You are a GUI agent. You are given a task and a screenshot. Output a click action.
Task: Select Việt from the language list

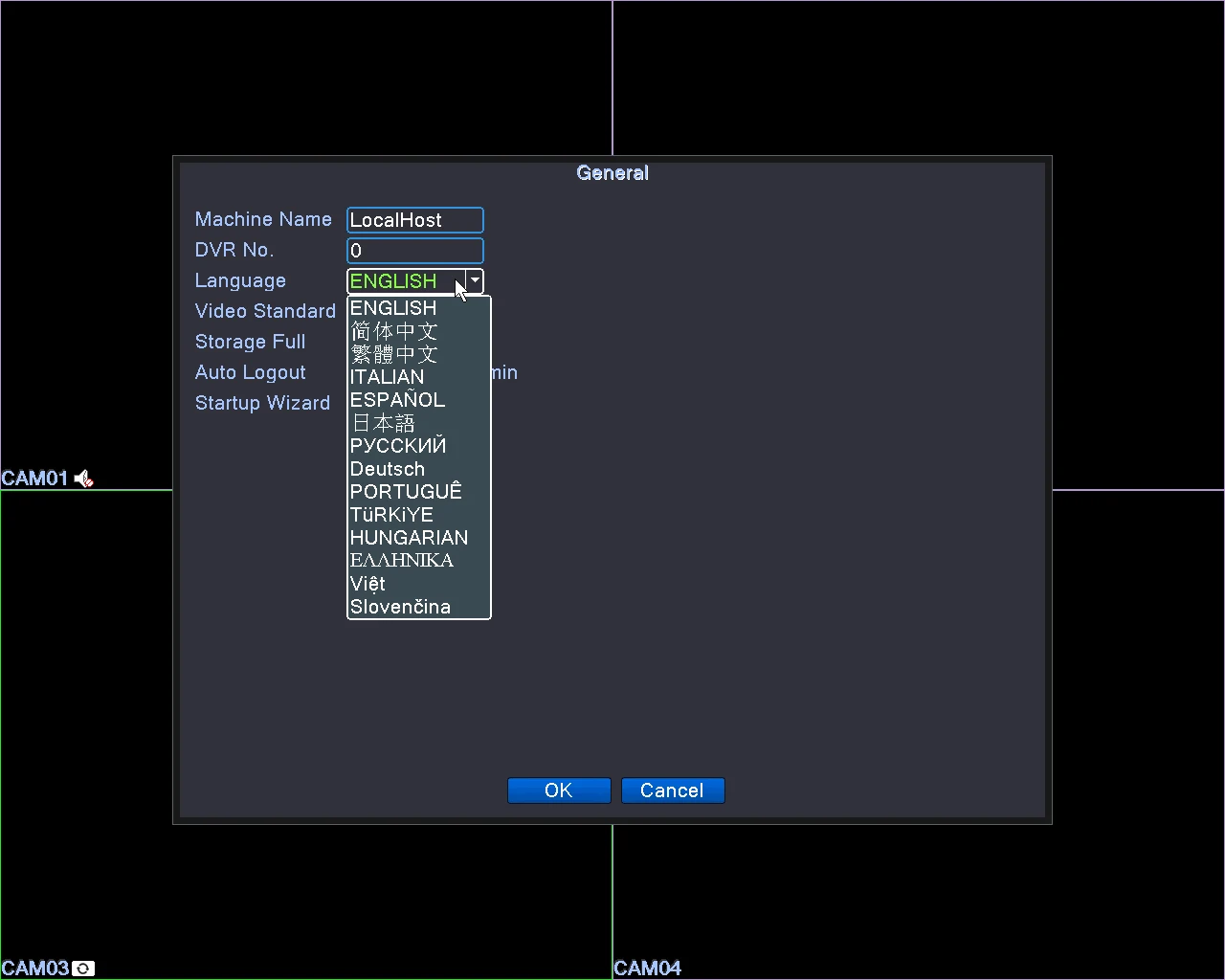(419, 584)
